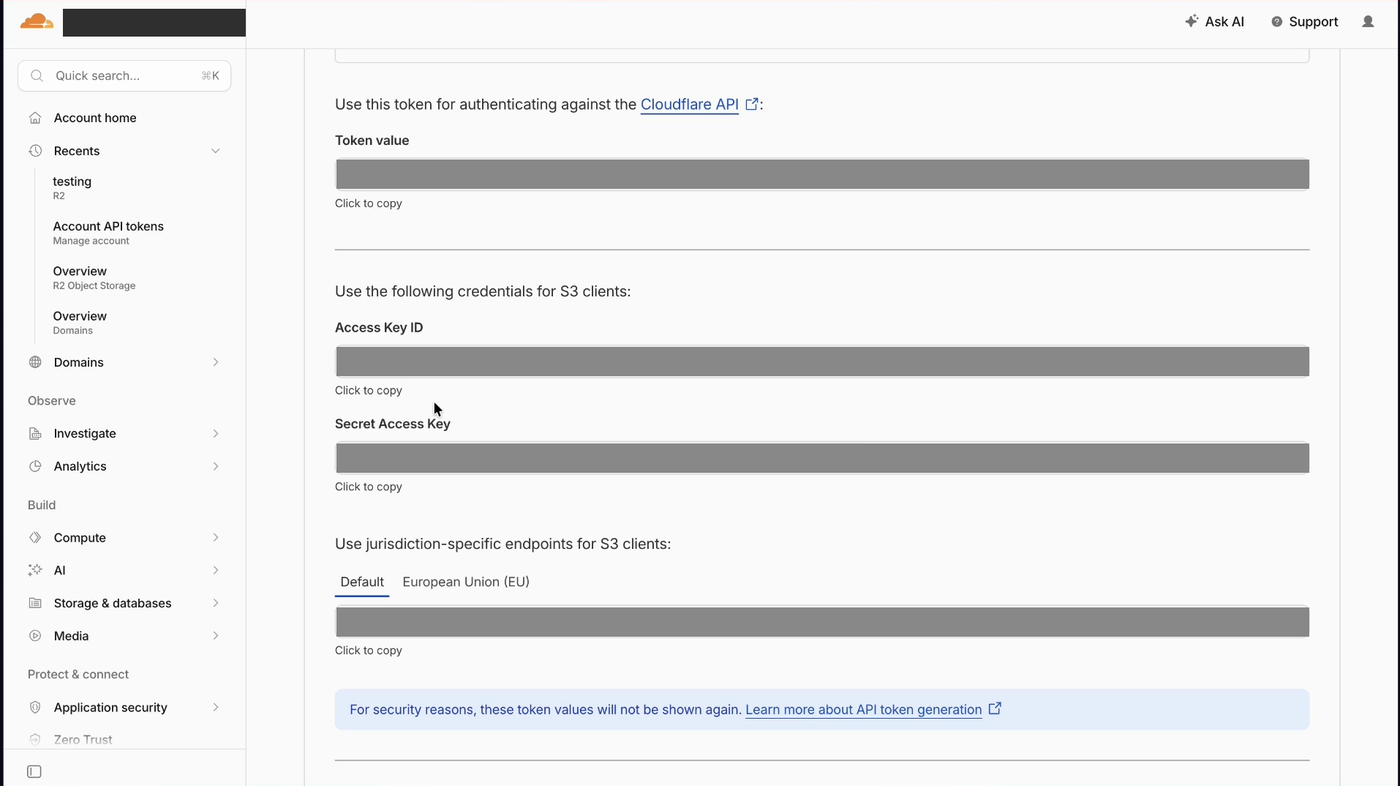This screenshot has height=786, width=1400.
Task: Go to Account home
Action: 95,118
